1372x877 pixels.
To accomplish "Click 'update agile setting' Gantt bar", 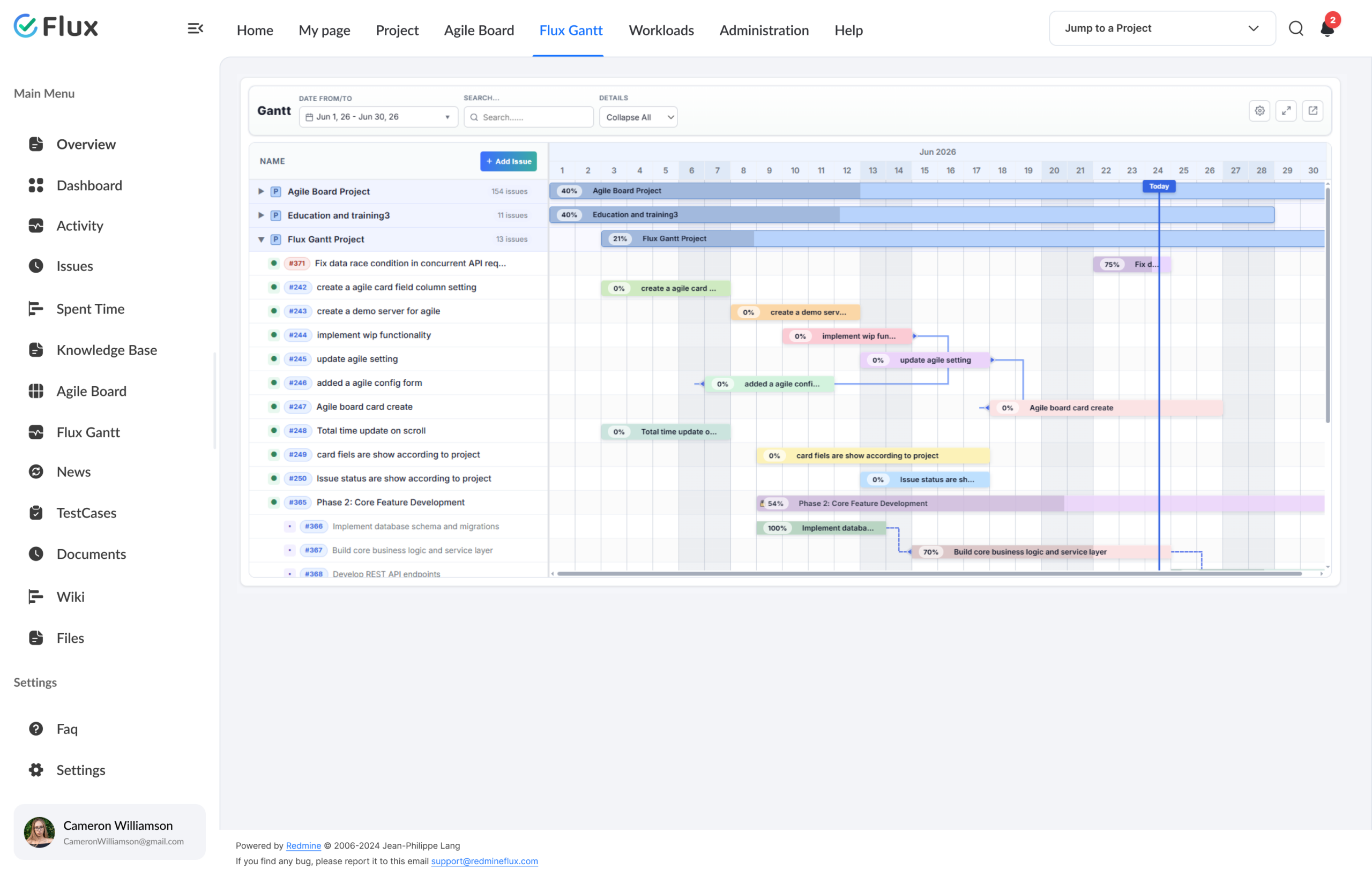I will [924, 360].
